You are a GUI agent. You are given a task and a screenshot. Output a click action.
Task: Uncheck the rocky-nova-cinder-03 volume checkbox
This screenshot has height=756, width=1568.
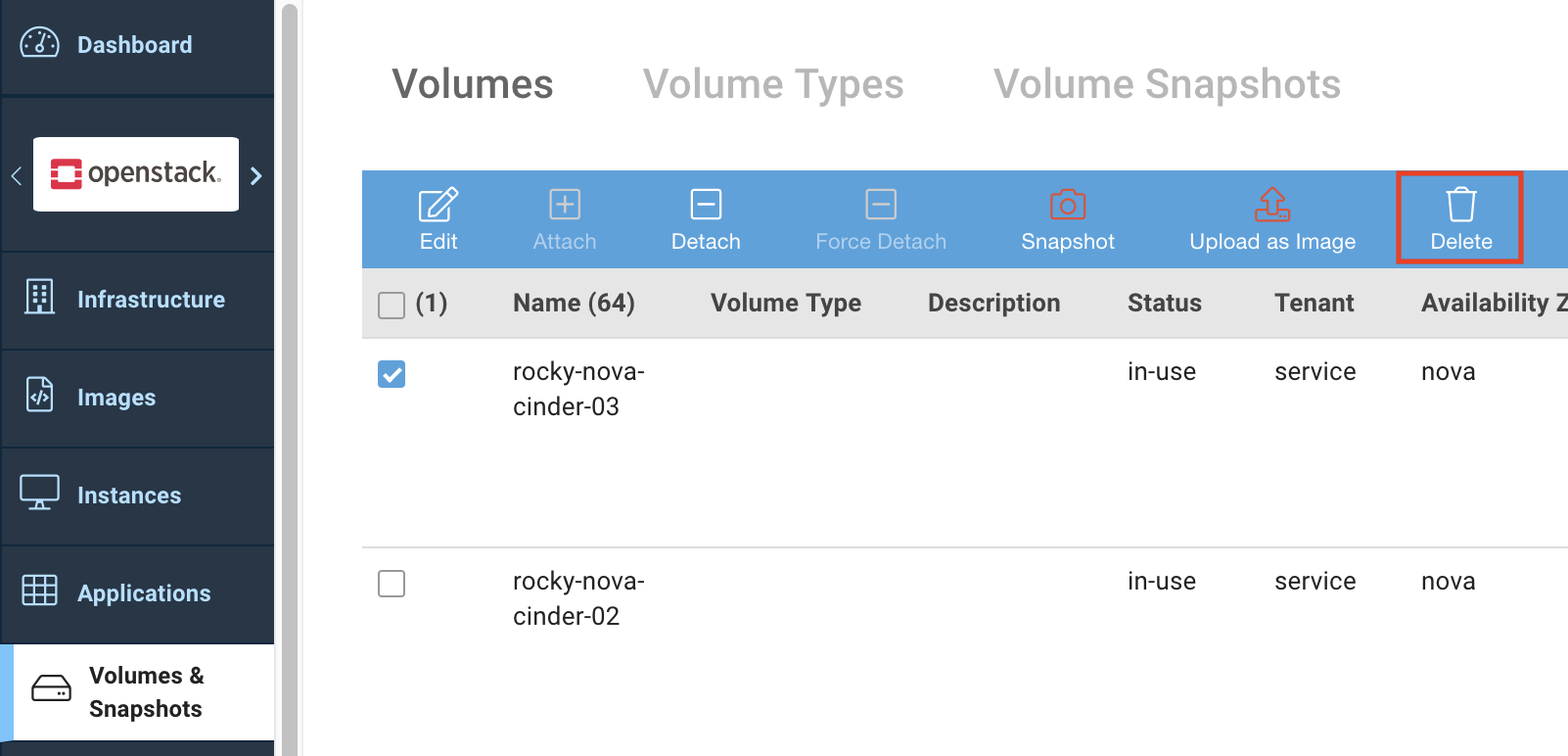[392, 374]
